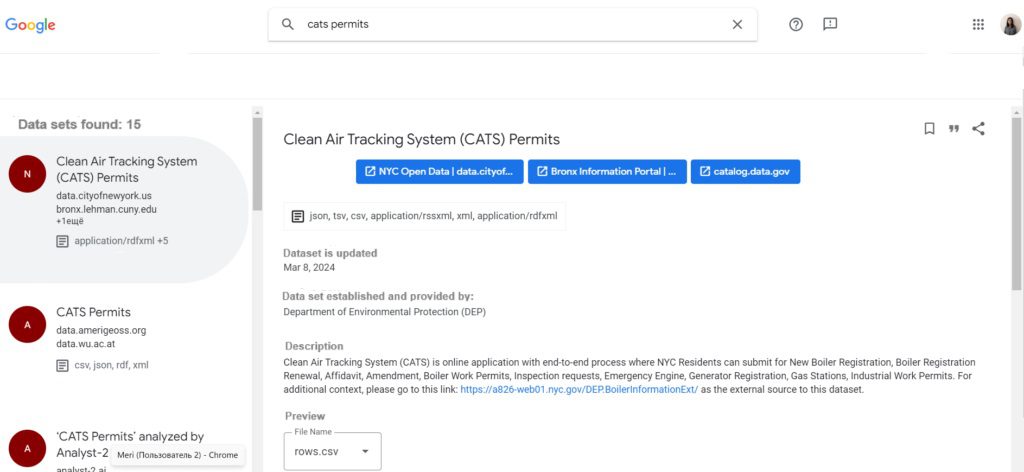
Task: Open the send feedback icon
Action: (x=830, y=24)
